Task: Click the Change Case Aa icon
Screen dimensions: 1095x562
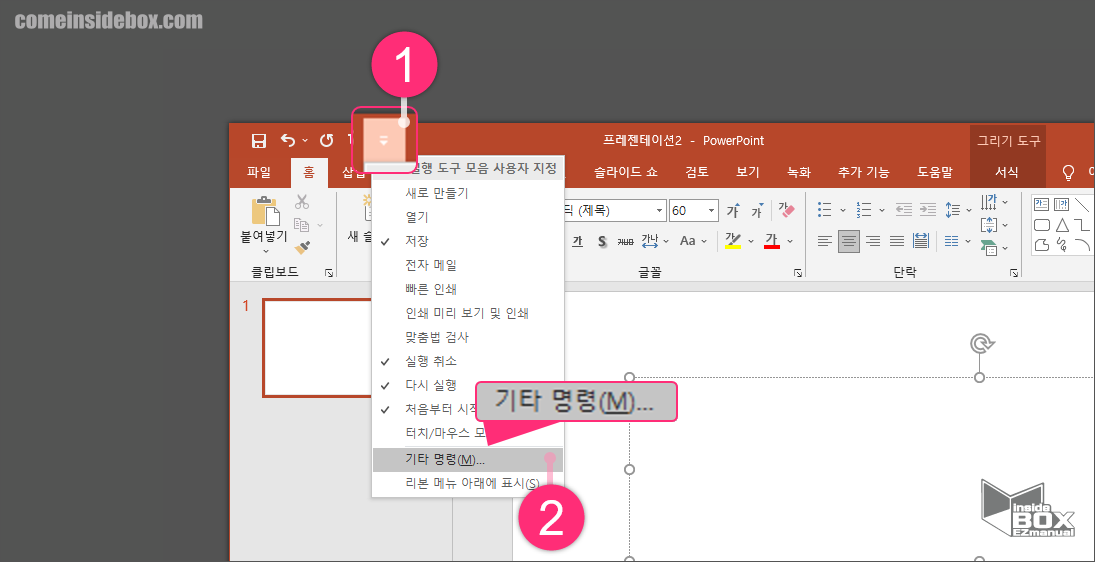Action: (x=688, y=241)
